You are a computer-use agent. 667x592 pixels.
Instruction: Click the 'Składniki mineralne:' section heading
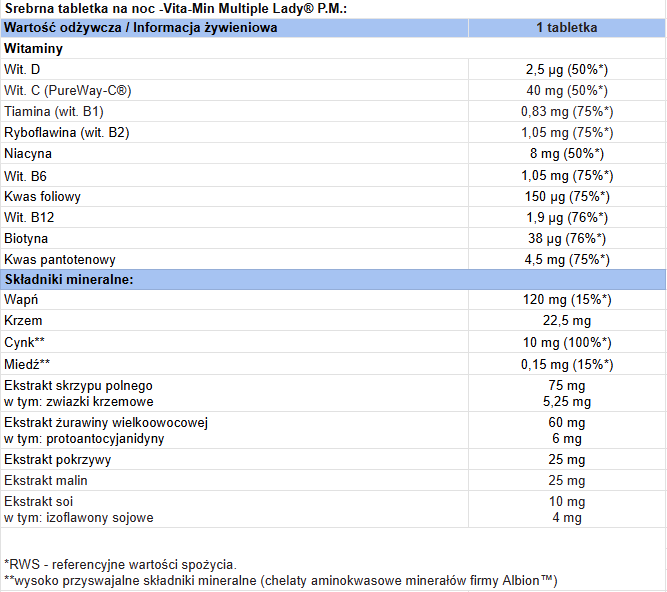coord(69,279)
